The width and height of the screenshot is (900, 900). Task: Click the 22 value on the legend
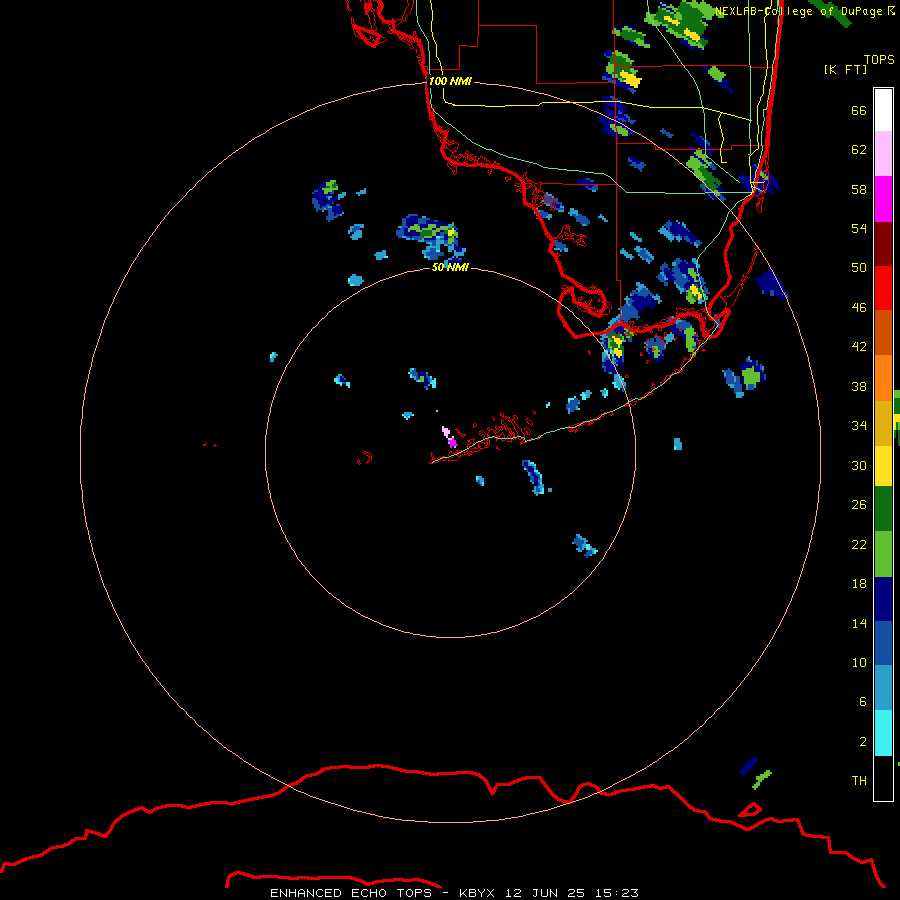pos(859,544)
